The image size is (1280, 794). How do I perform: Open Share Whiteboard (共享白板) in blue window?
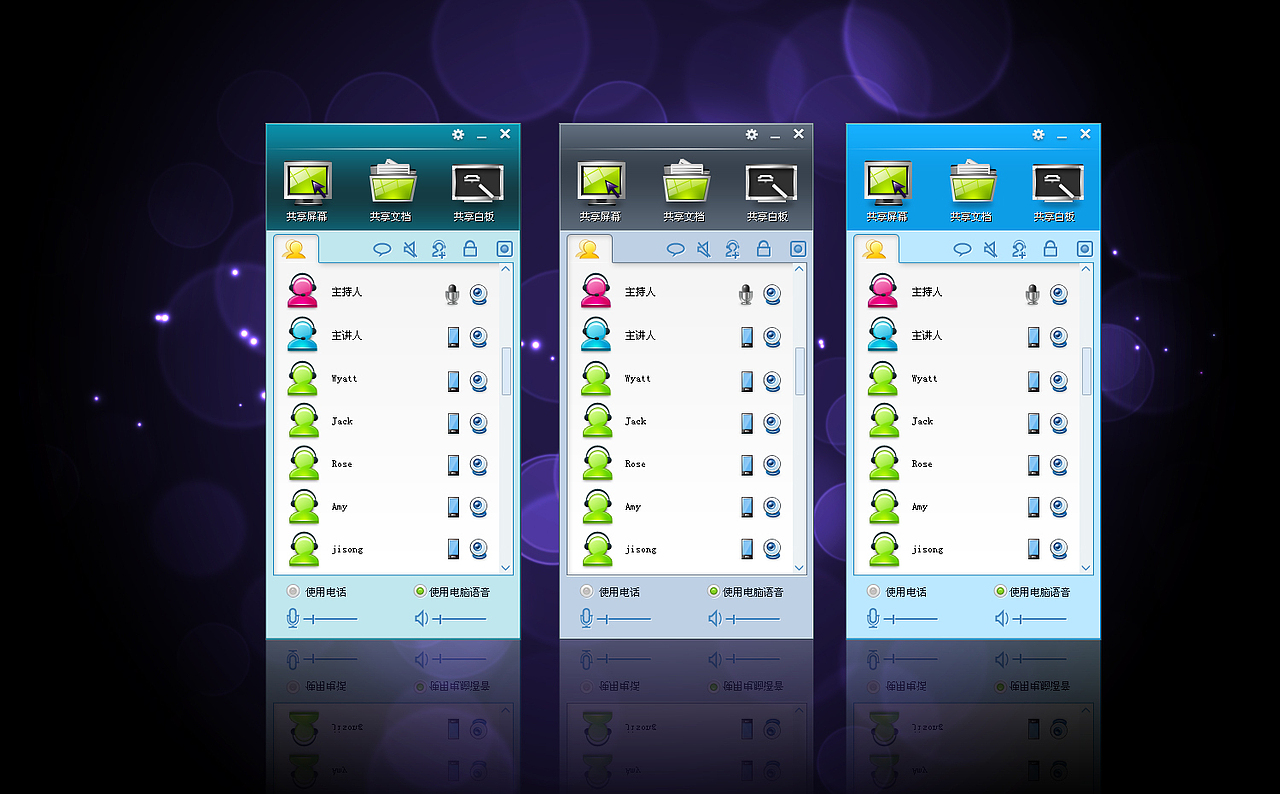pyautogui.click(x=1055, y=191)
